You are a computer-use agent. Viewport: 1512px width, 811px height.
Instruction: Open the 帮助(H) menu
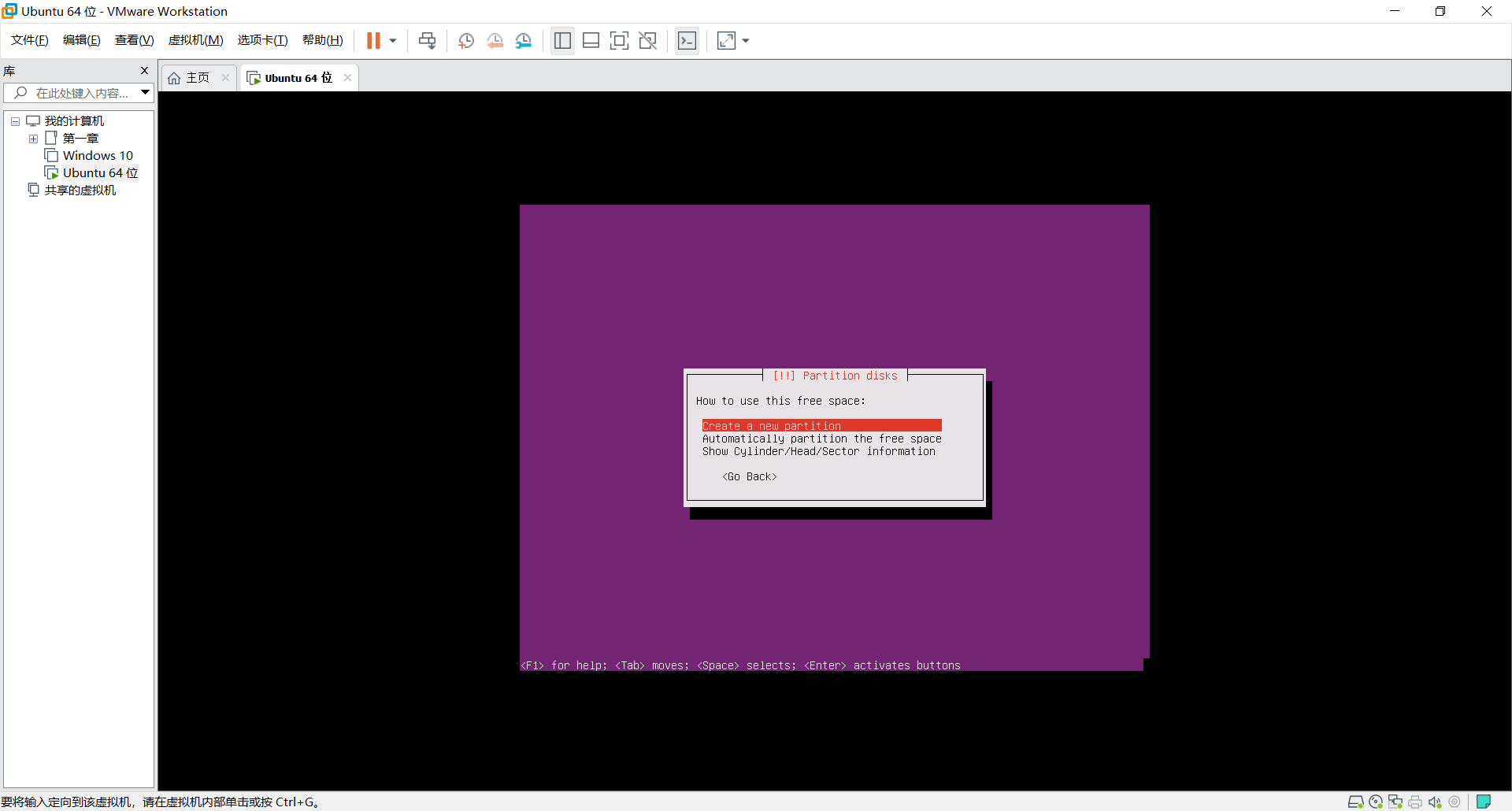[x=323, y=40]
